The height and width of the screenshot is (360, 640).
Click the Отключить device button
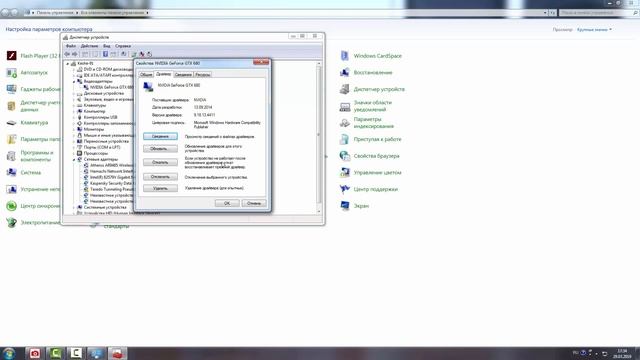tap(160, 177)
